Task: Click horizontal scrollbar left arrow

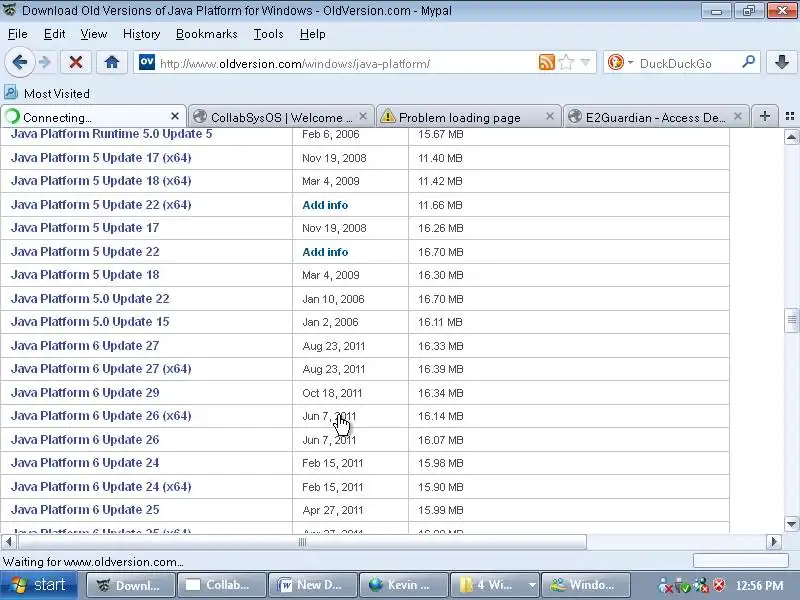Action: coord(8,541)
